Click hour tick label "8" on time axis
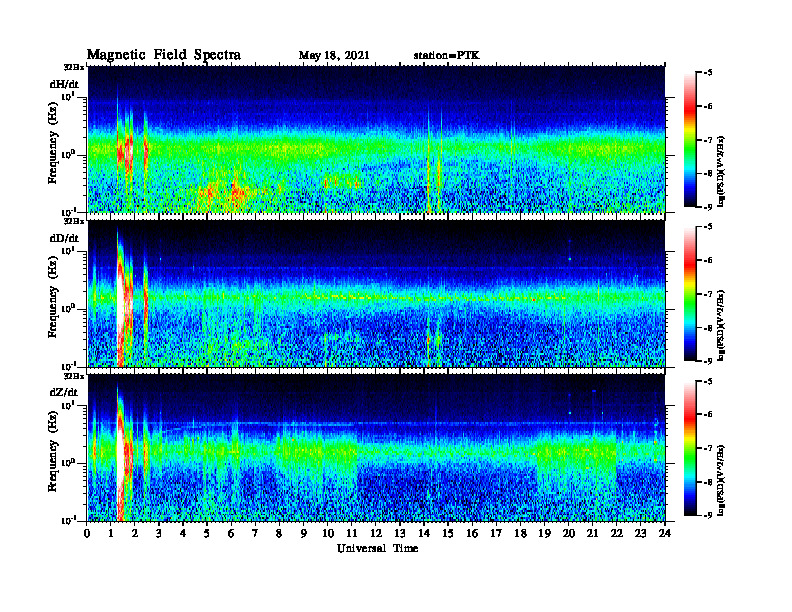The height and width of the screenshot is (612, 792). [279, 534]
